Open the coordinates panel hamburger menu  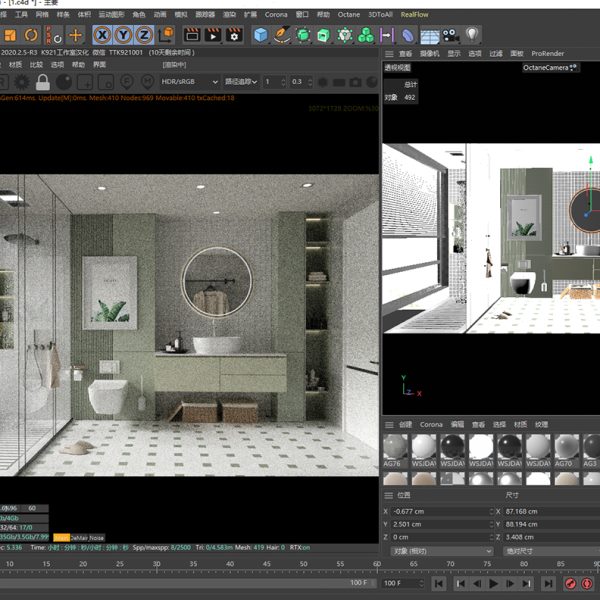pos(389,496)
